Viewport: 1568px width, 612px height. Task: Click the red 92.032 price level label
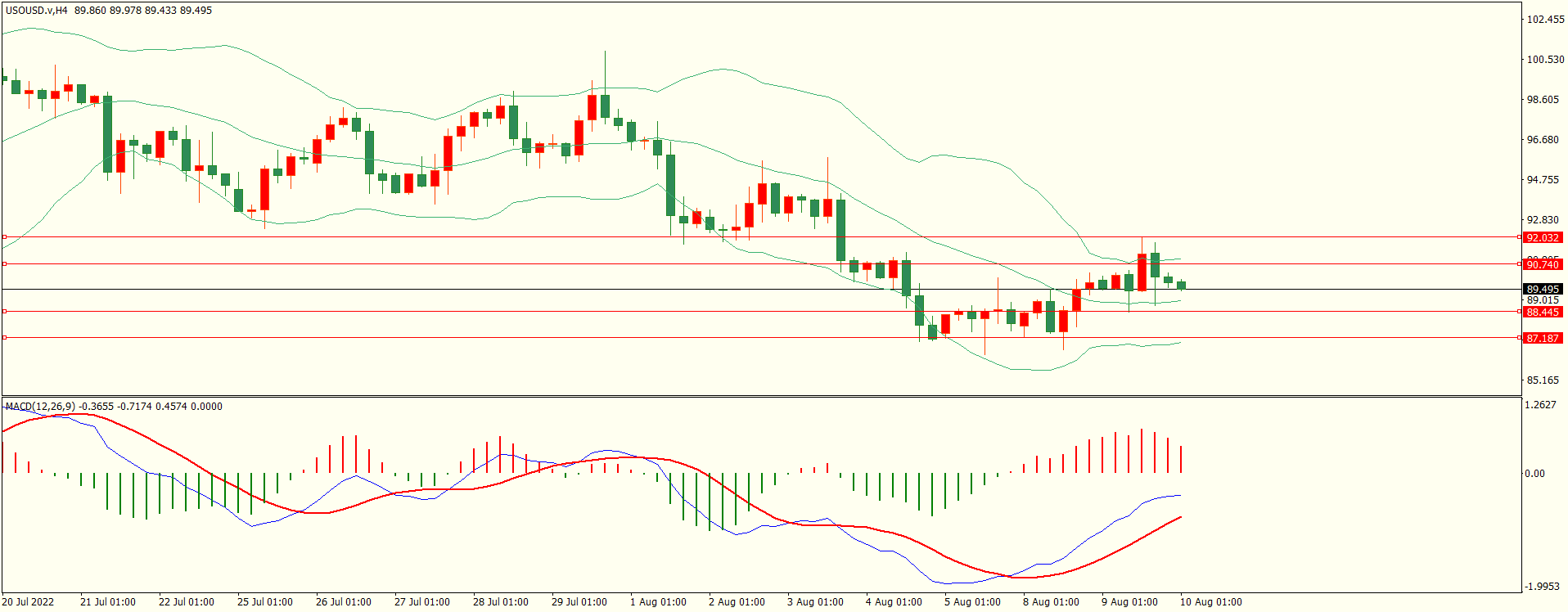click(x=1543, y=237)
